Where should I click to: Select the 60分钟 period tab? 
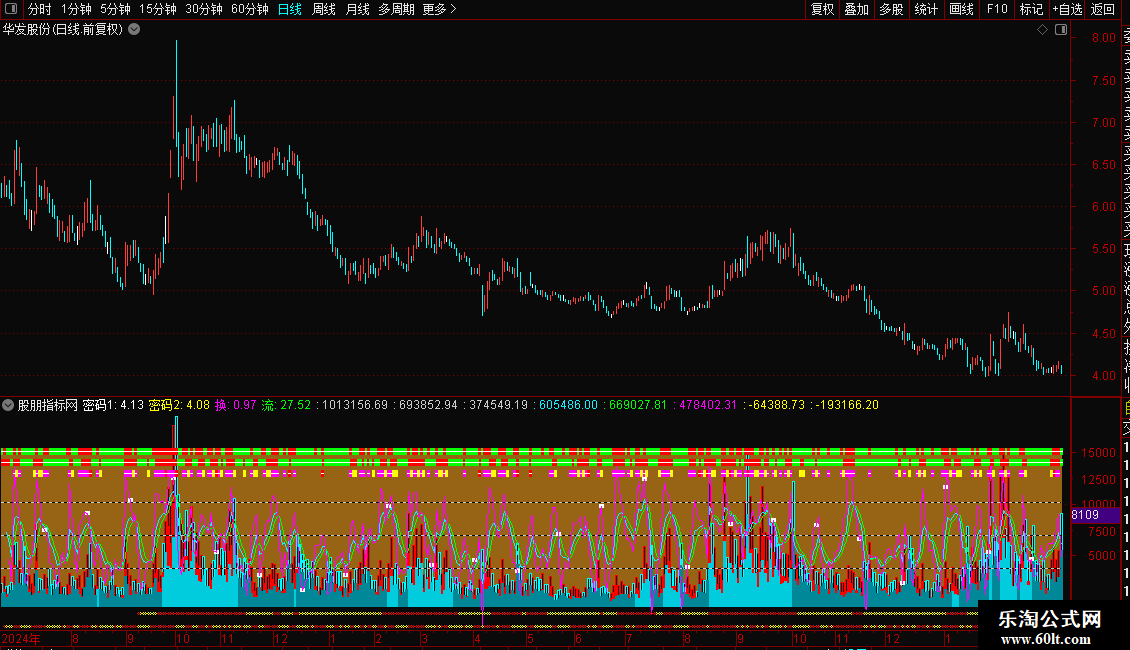point(250,9)
